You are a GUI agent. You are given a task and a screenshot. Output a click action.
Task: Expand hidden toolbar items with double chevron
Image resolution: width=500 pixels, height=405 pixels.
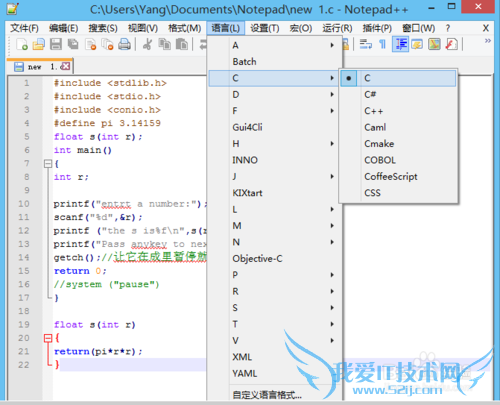(x=488, y=41)
